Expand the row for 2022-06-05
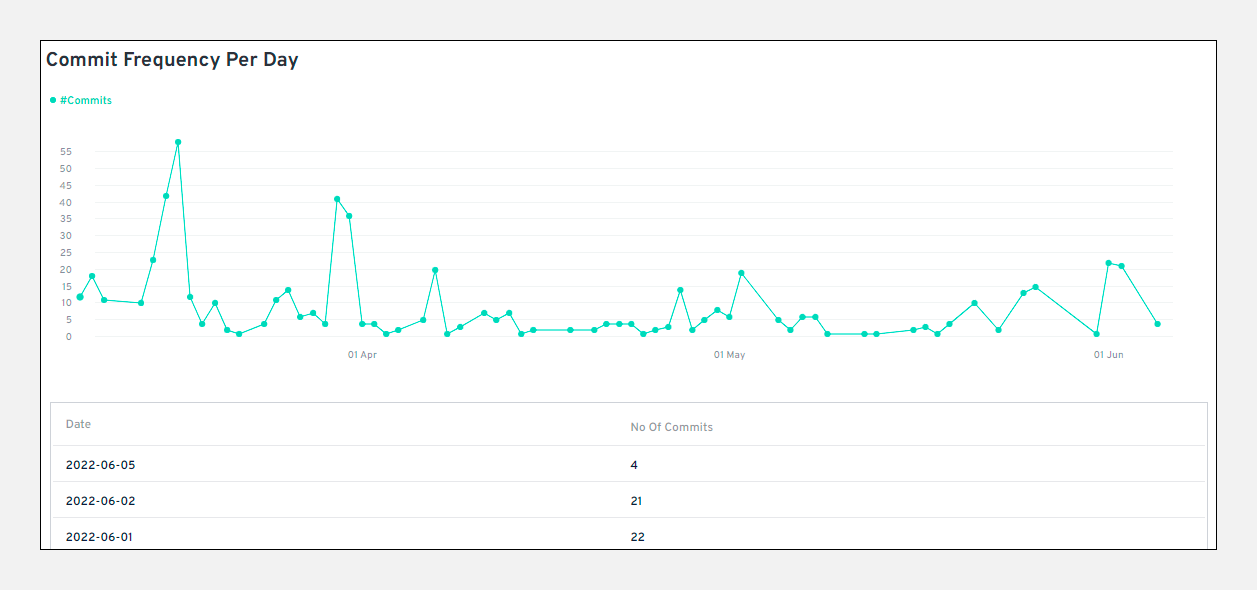 coord(100,464)
